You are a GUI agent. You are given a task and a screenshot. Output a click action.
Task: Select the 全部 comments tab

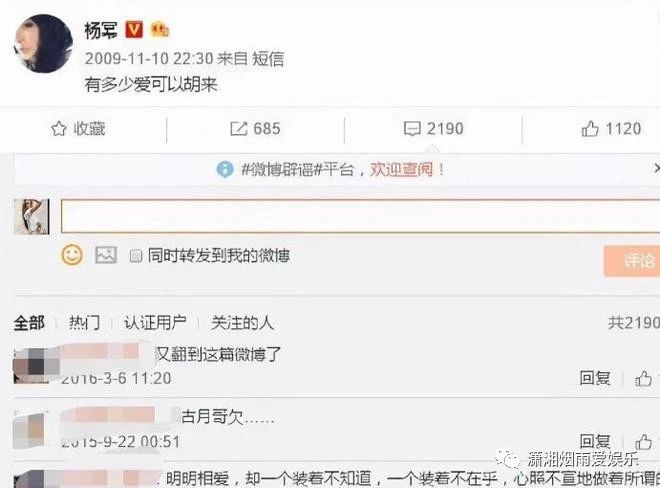pyautogui.click(x=29, y=323)
